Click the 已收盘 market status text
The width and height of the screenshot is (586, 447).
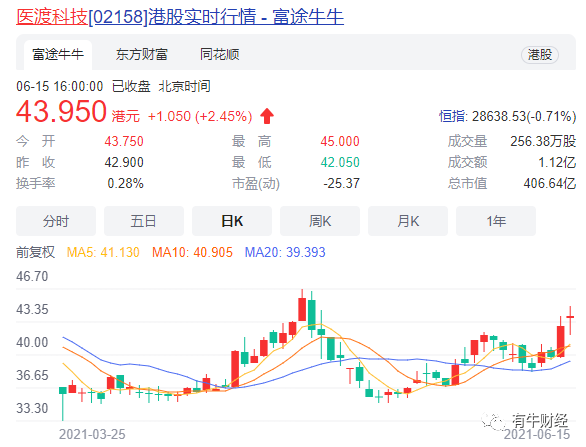pyautogui.click(x=131, y=86)
